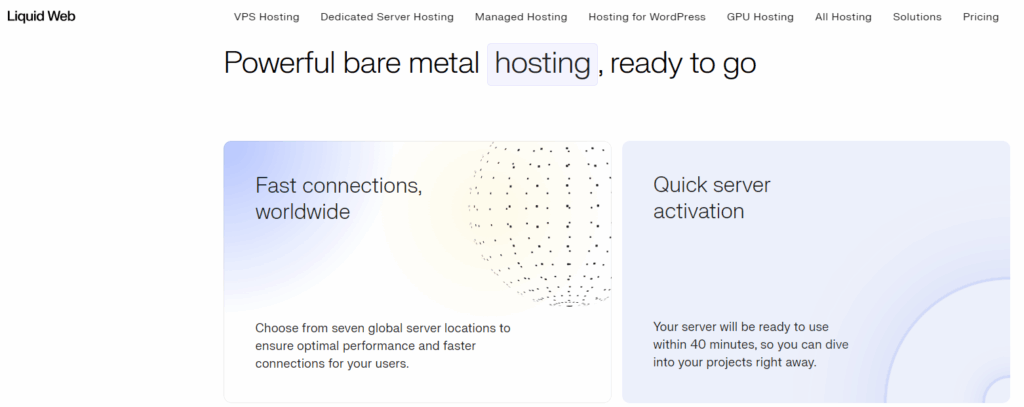Click the highlighted "hosting" word in headline
Viewport: 1024px width, 407px height.
coord(542,64)
